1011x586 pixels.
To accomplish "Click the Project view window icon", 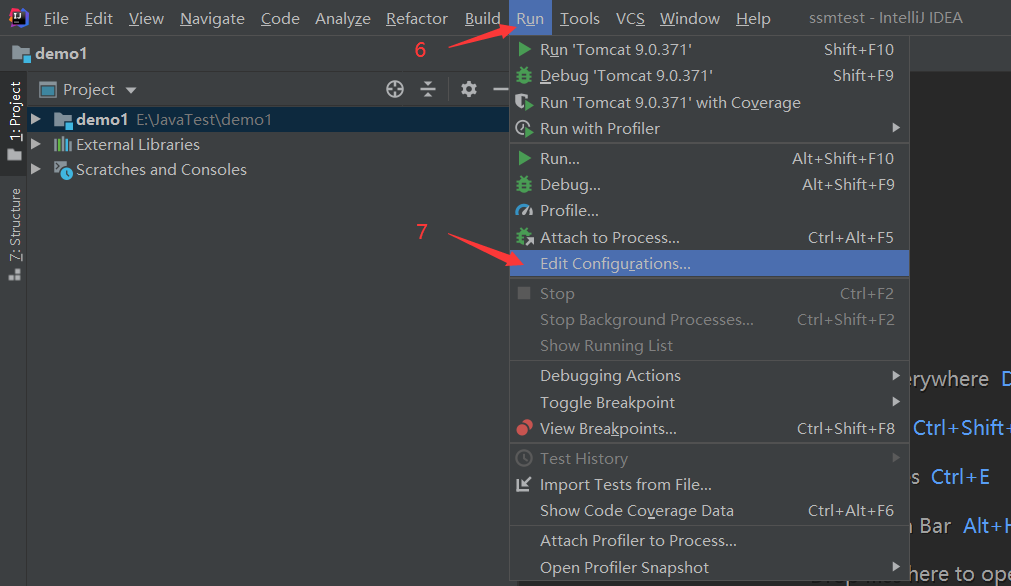I will pos(48,90).
